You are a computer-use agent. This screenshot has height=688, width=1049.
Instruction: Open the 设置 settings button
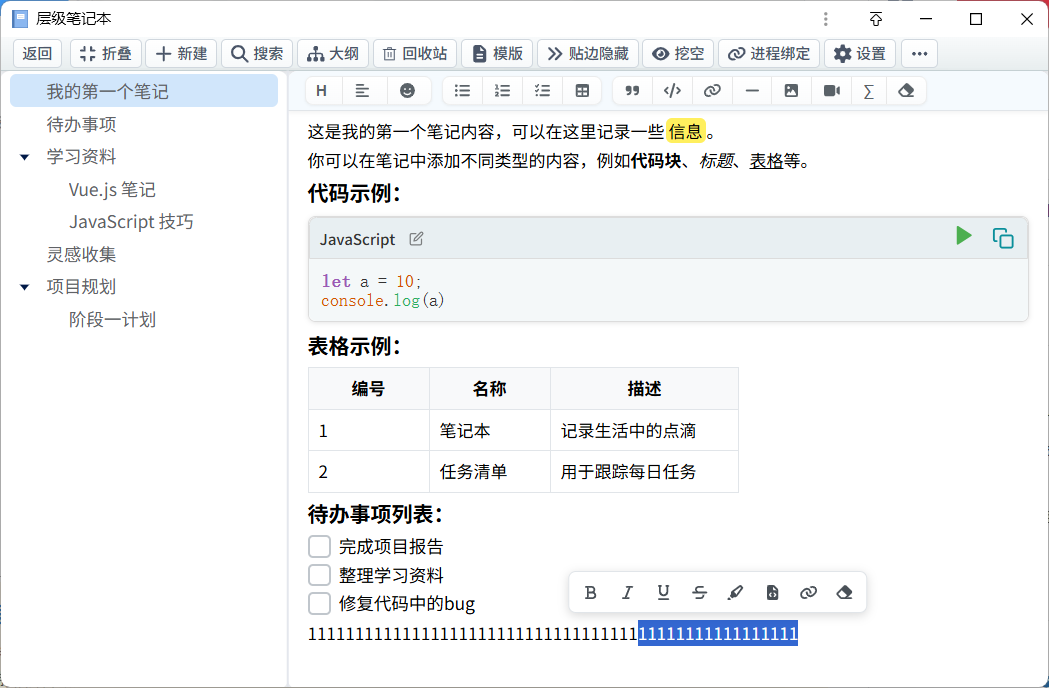pos(860,54)
